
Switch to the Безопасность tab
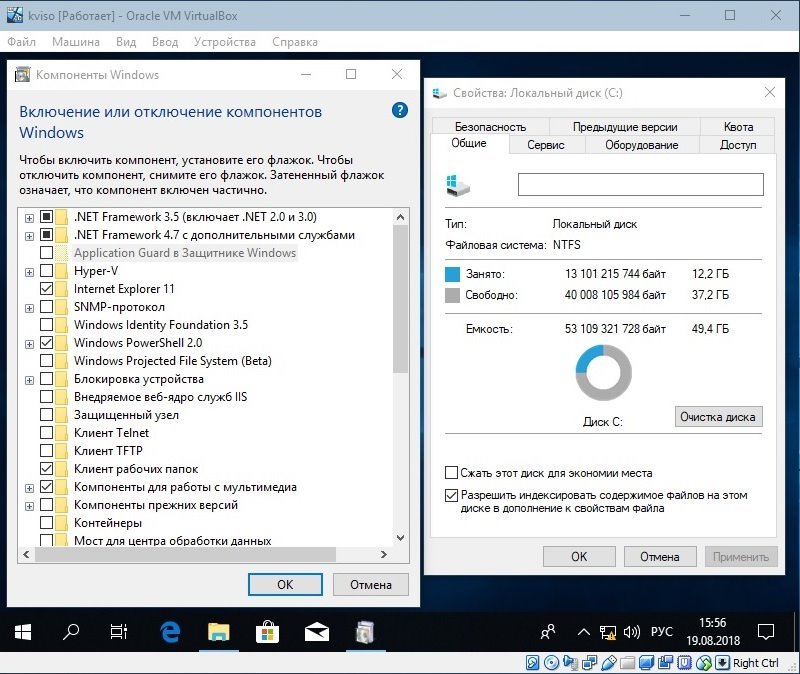click(x=490, y=127)
